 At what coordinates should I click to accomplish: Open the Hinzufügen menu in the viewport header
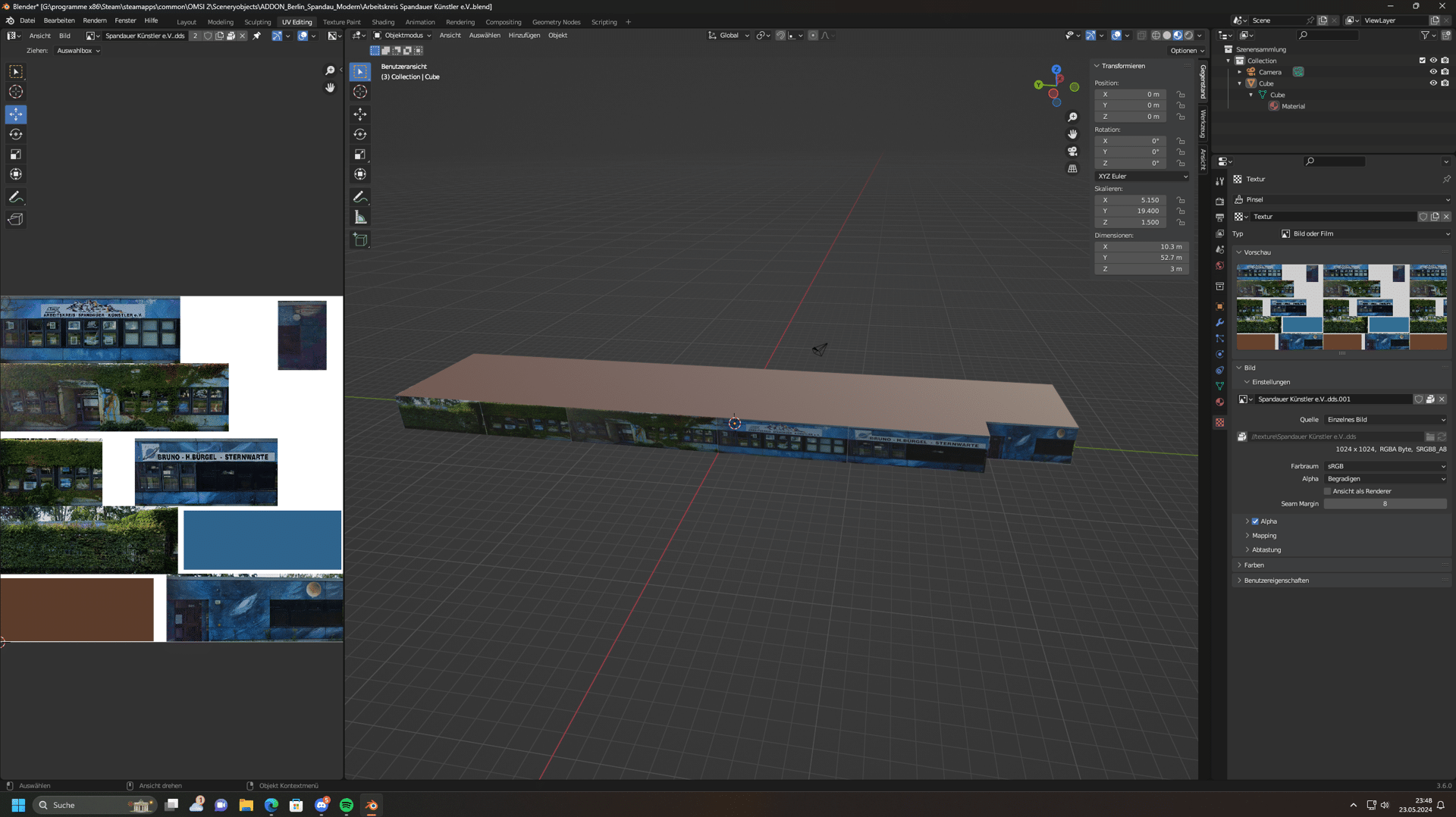[524, 36]
